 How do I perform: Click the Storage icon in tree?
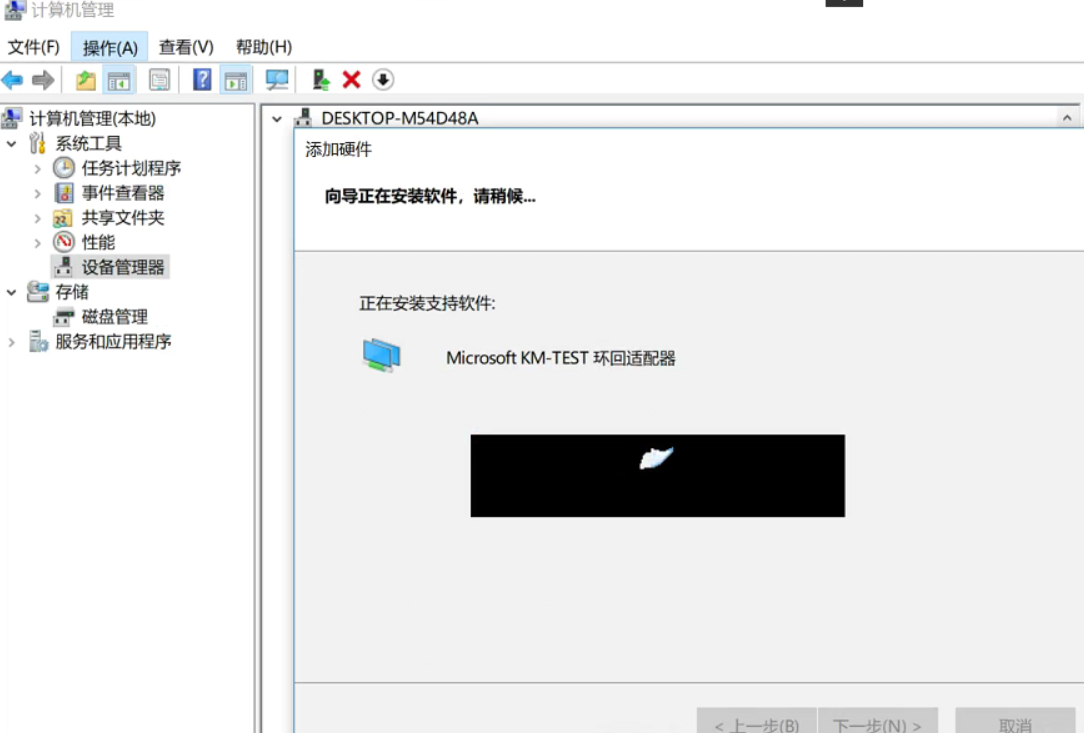pos(38,292)
